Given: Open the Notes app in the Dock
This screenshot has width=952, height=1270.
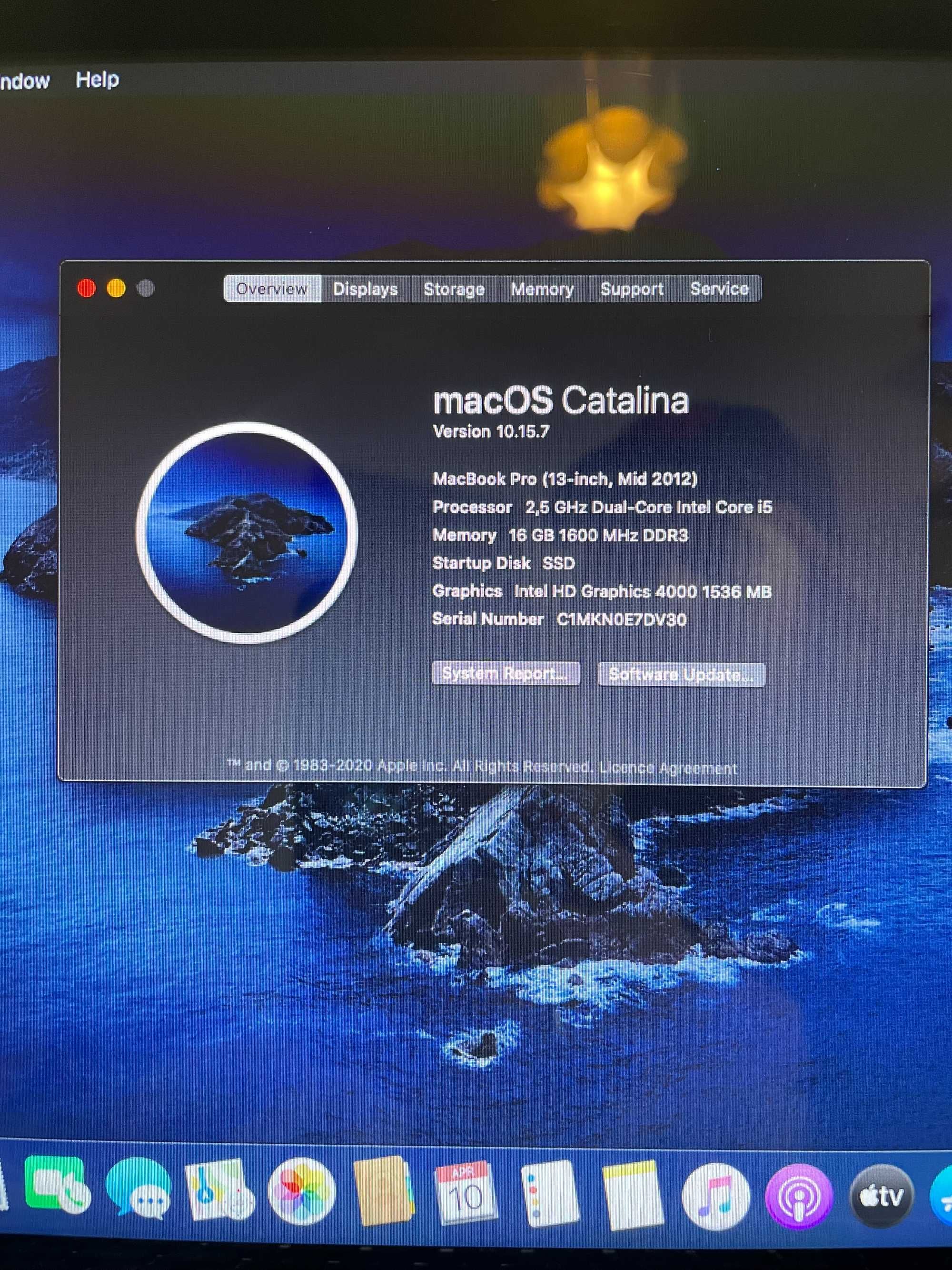Looking at the screenshot, I should pos(633,1194).
